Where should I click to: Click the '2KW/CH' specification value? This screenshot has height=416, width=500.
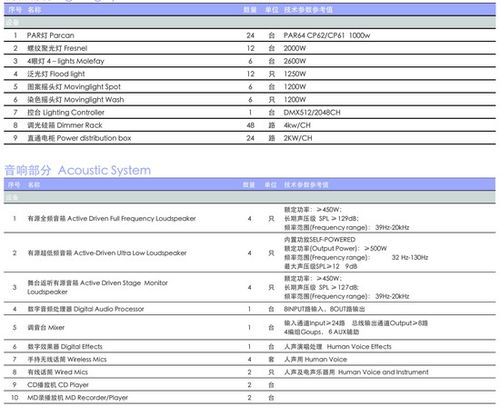pyautogui.click(x=298, y=138)
